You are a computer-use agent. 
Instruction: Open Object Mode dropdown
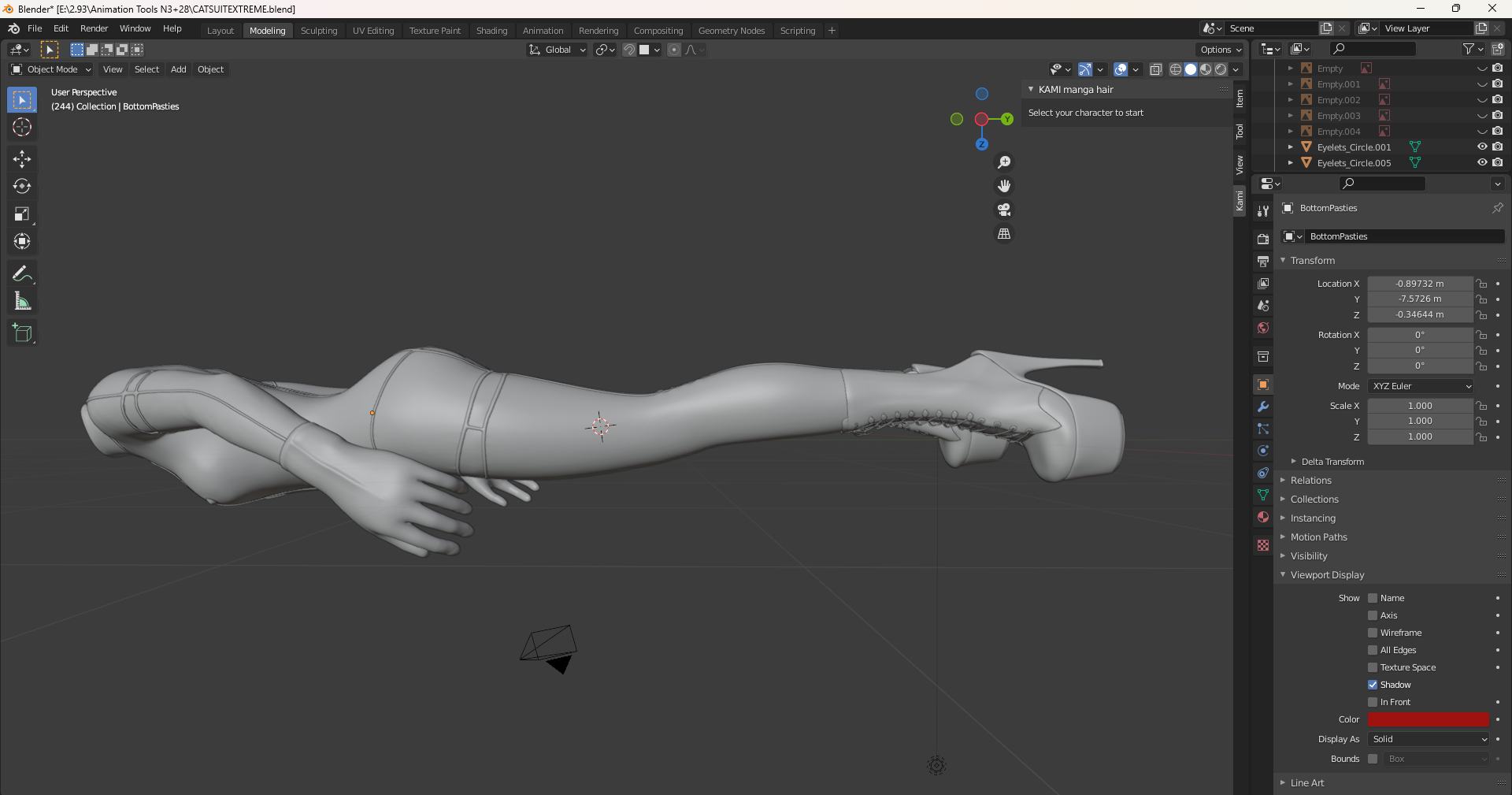tap(51, 69)
